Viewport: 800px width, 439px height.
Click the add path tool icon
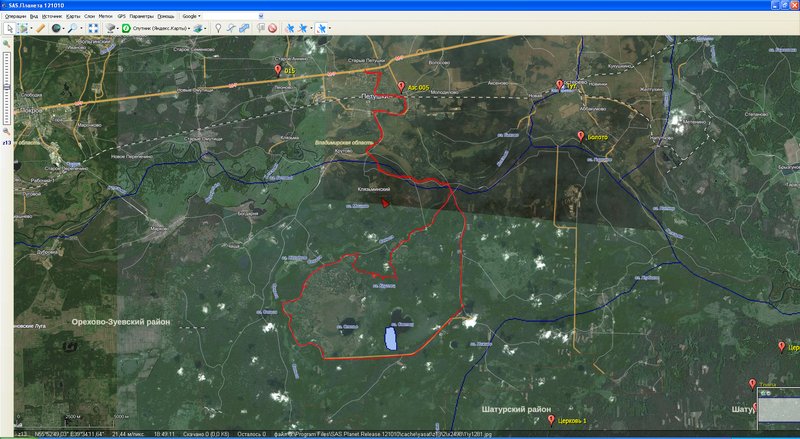pos(231,28)
